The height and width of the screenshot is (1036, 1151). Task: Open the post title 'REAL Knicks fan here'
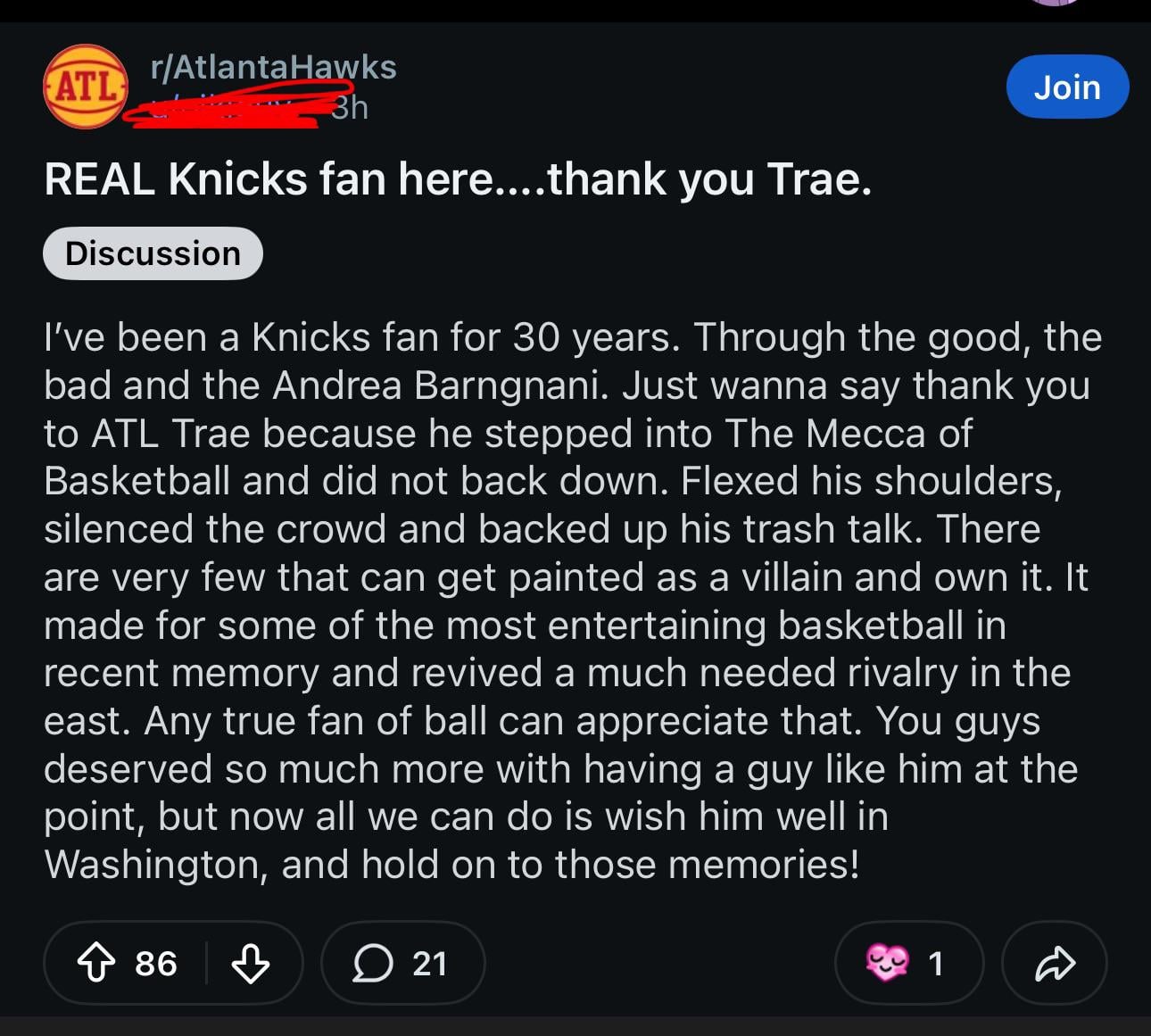point(458,179)
